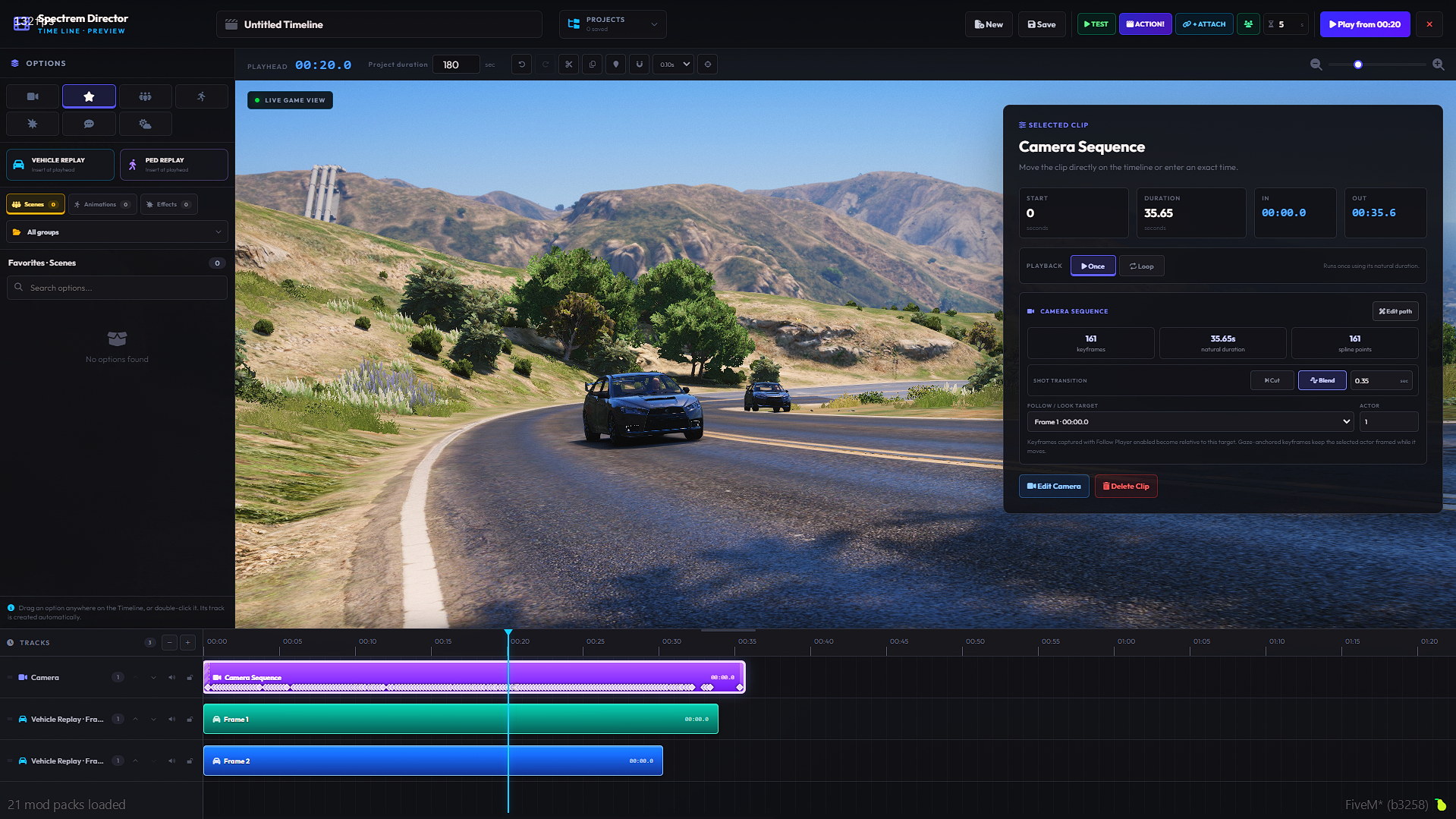Image resolution: width=1456 pixels, height=819 pixels.
Task: Click the + ATTACH button
Action: [x=1204, y=24]
